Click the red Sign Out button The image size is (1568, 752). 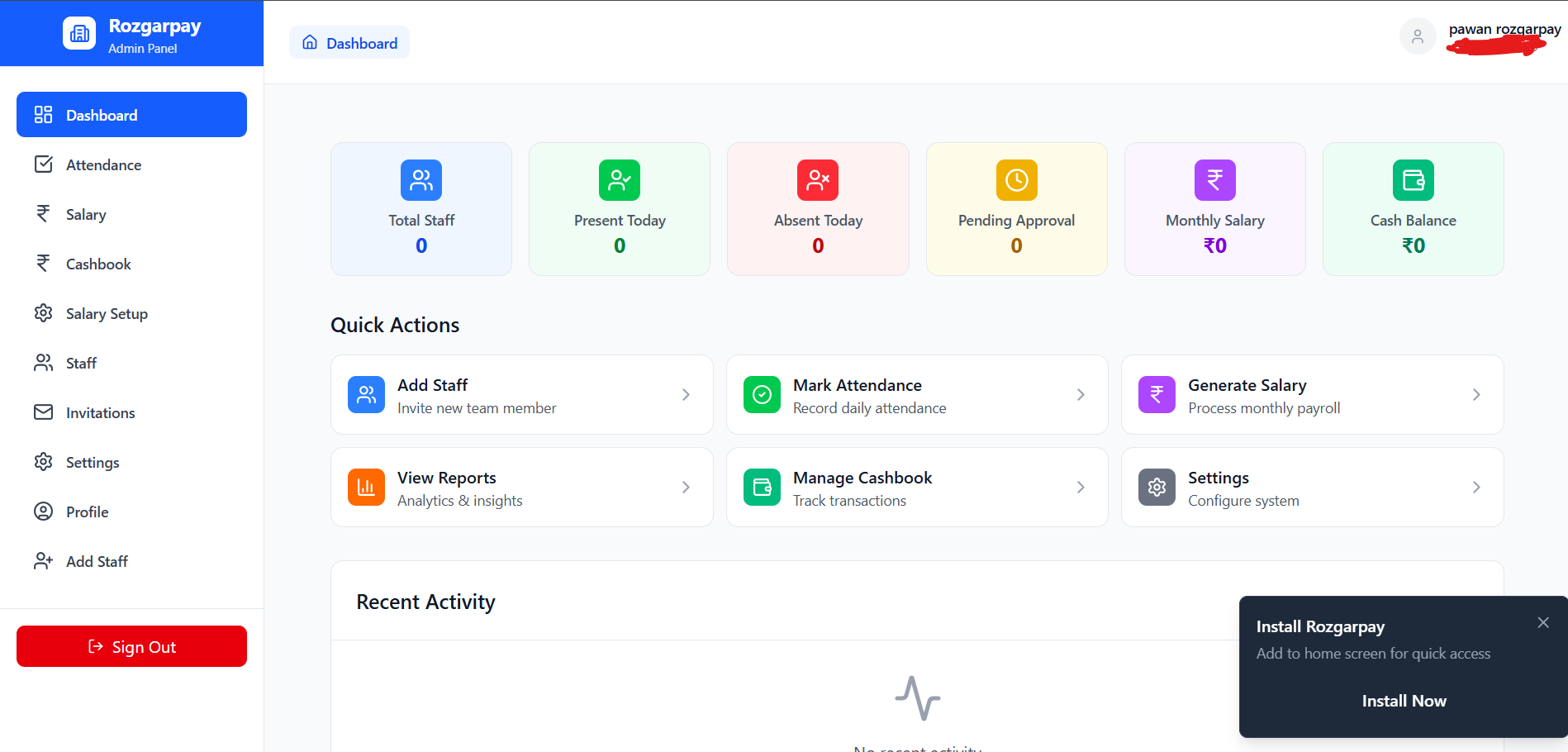(x=131, y=646)
